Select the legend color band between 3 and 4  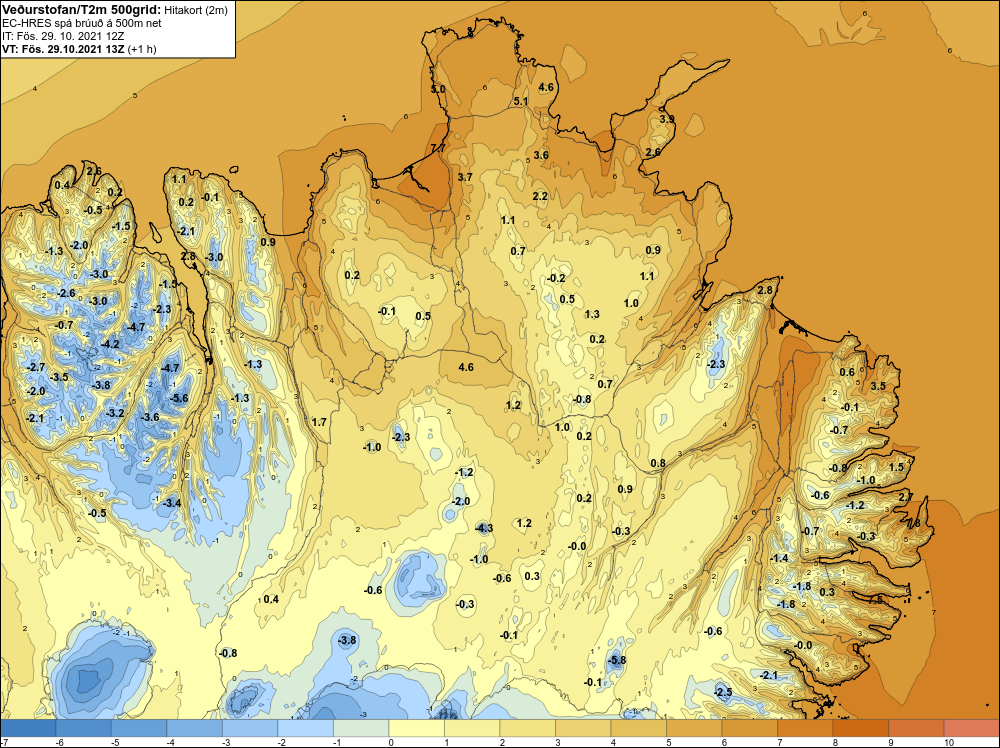point(583,728)
